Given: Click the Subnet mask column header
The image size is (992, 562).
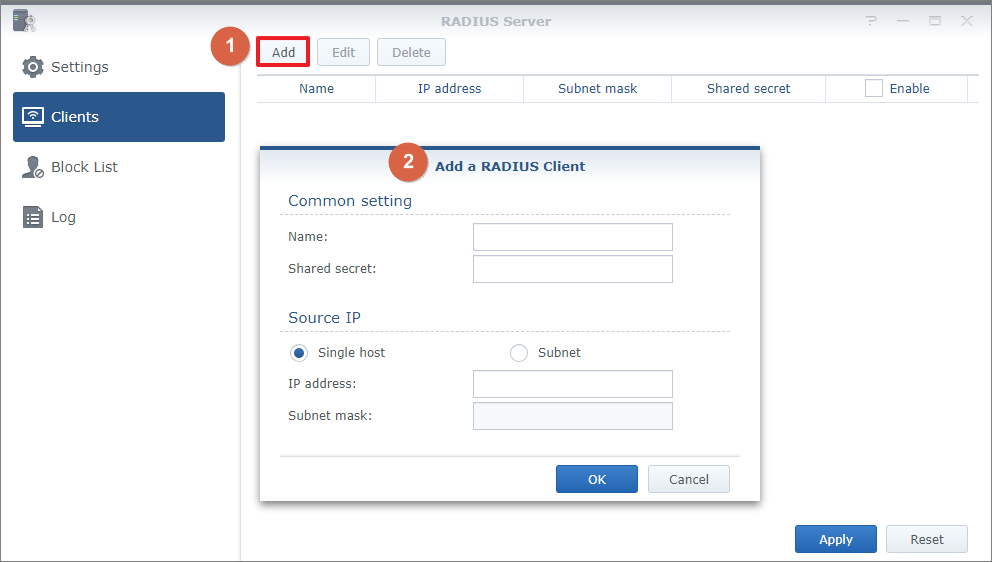Looking at the screenshot, I should [x=597, y=89].
